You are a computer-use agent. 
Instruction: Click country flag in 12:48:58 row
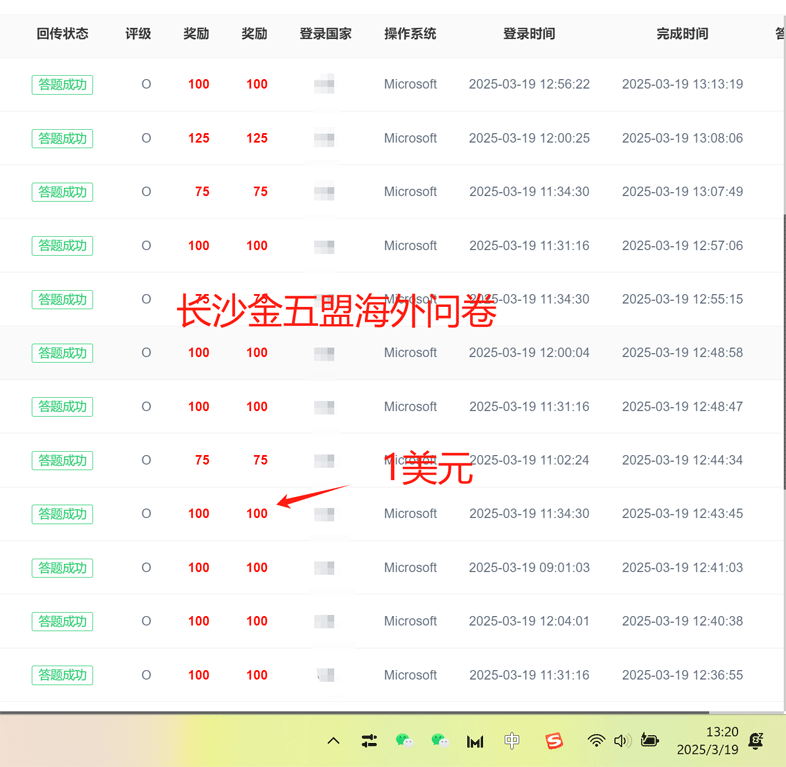tap(324, 353)
